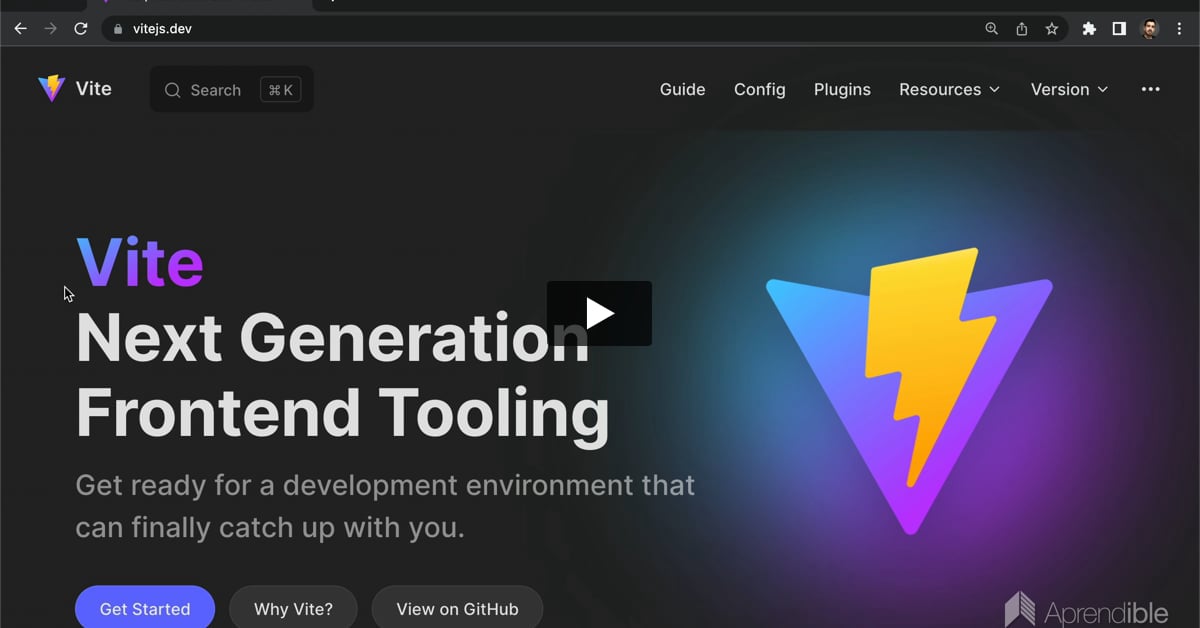Open the extra ••• menu in header
Screen dimensions: 1200x628
click(1151, 89)
